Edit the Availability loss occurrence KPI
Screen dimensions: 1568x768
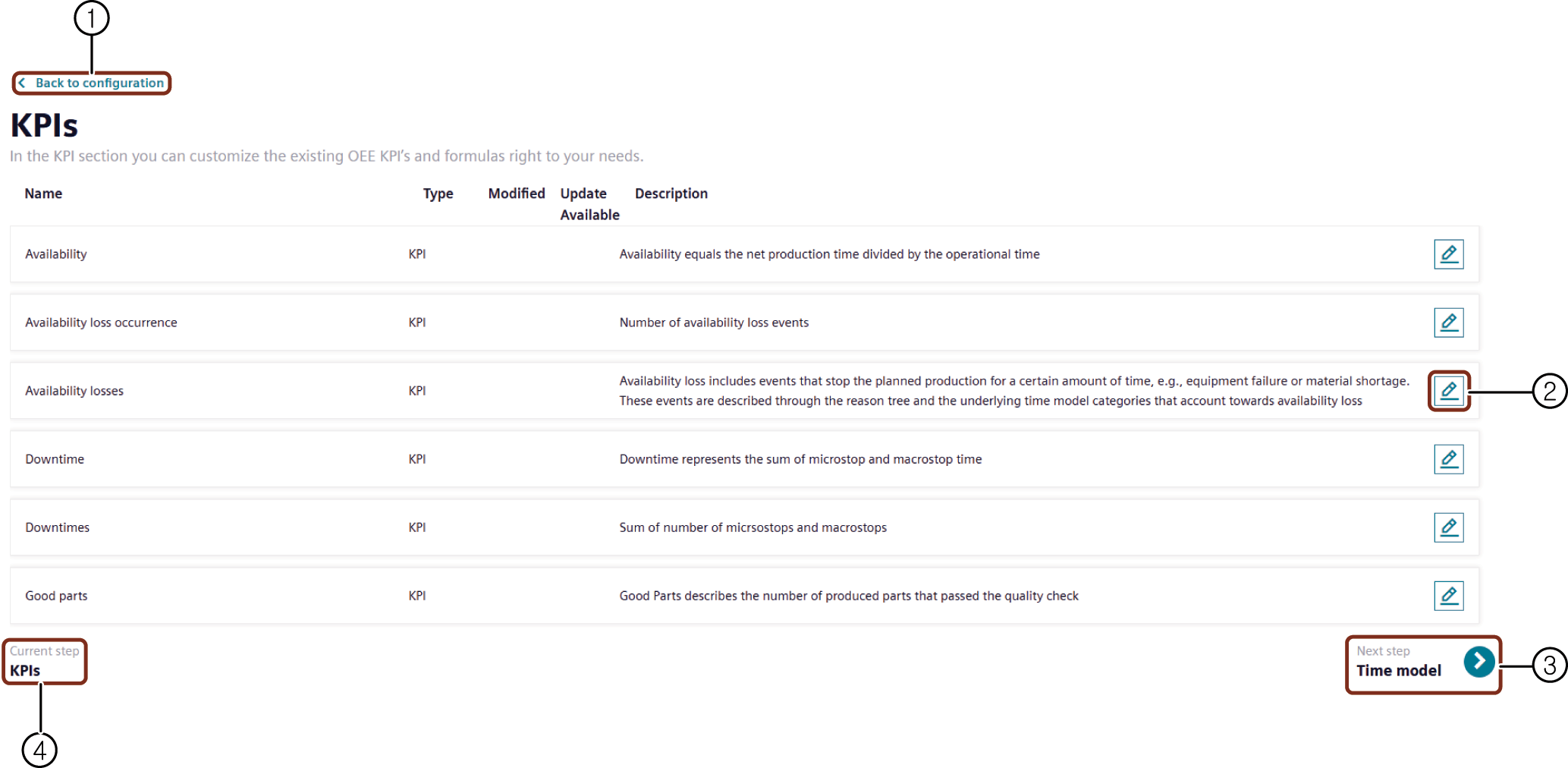pos(1448,323)
